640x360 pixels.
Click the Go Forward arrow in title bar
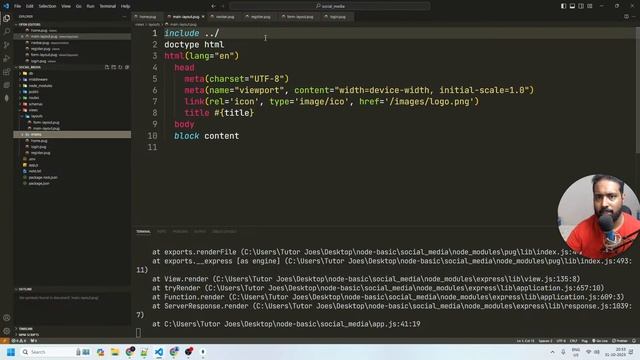[x=223, y=6]
